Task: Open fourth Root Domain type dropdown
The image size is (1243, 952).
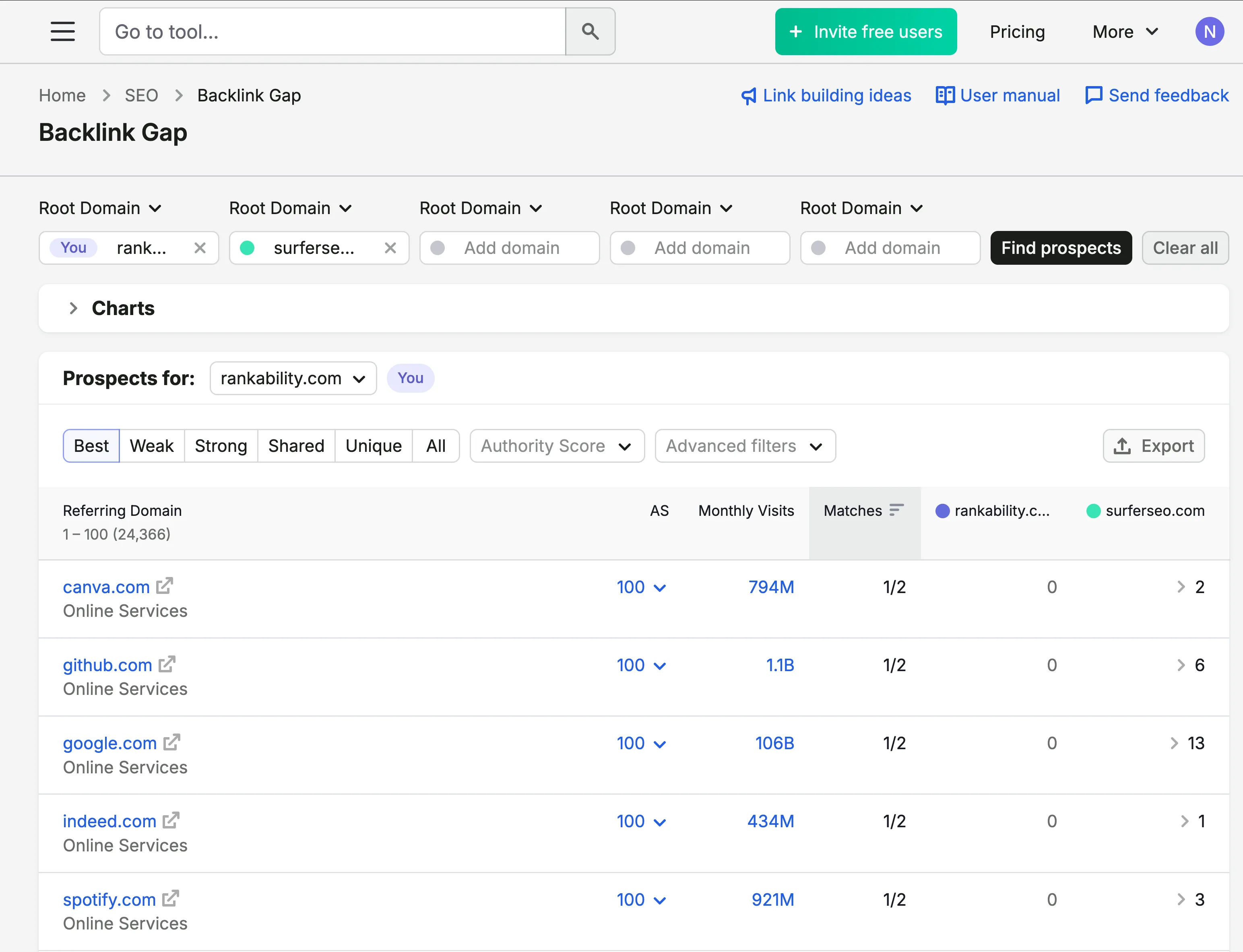Action: (672, 208)
